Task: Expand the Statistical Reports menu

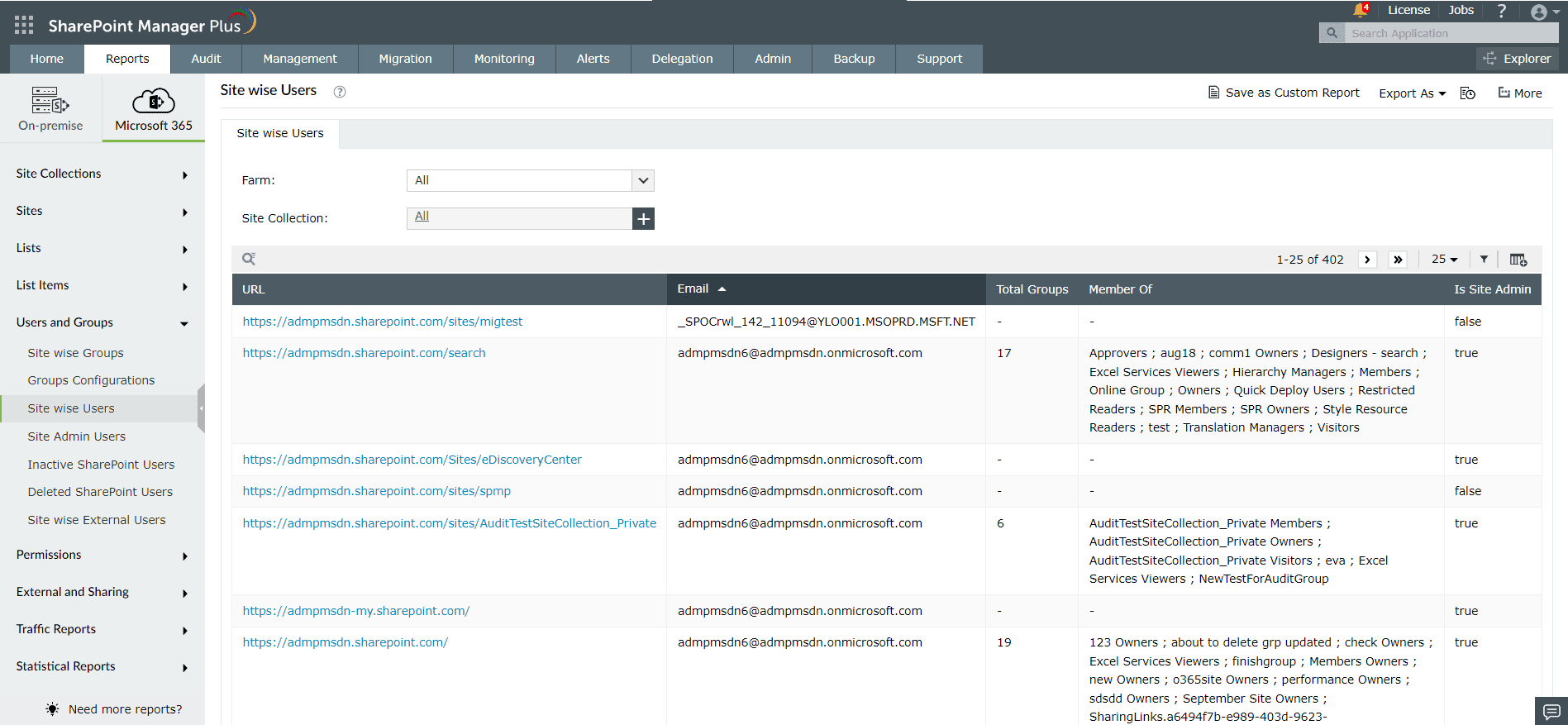Action: tap(102, 666)
